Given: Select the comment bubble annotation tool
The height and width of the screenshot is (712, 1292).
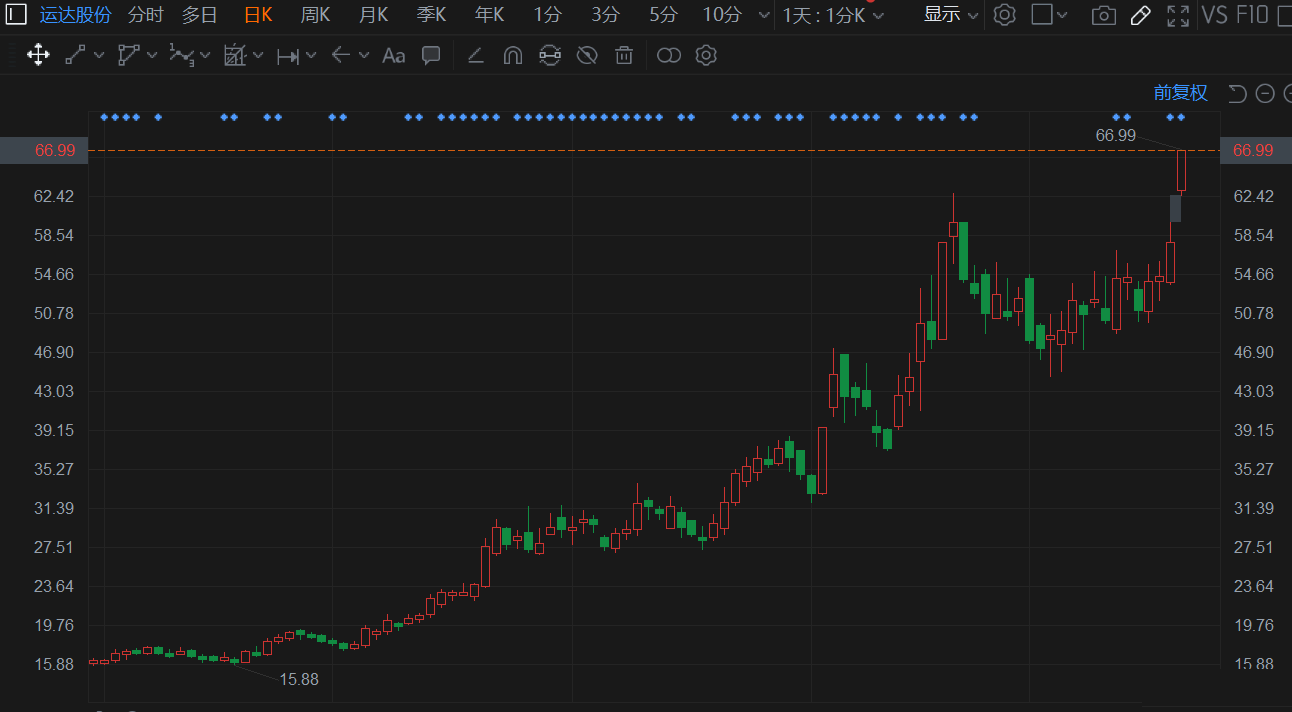Looking at the screenshot, I should [431, 55].
